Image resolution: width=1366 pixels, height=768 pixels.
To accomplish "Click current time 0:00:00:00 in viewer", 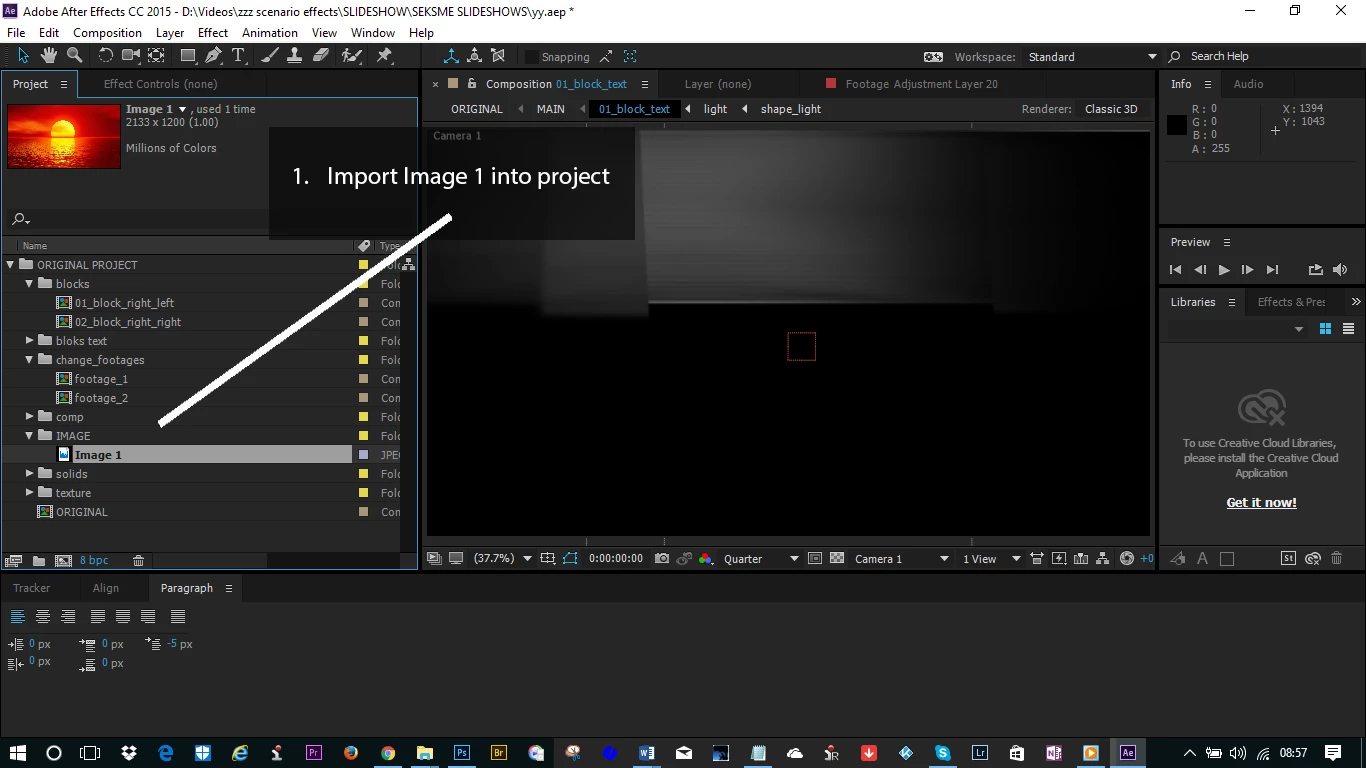I will [x=616, y=559].
